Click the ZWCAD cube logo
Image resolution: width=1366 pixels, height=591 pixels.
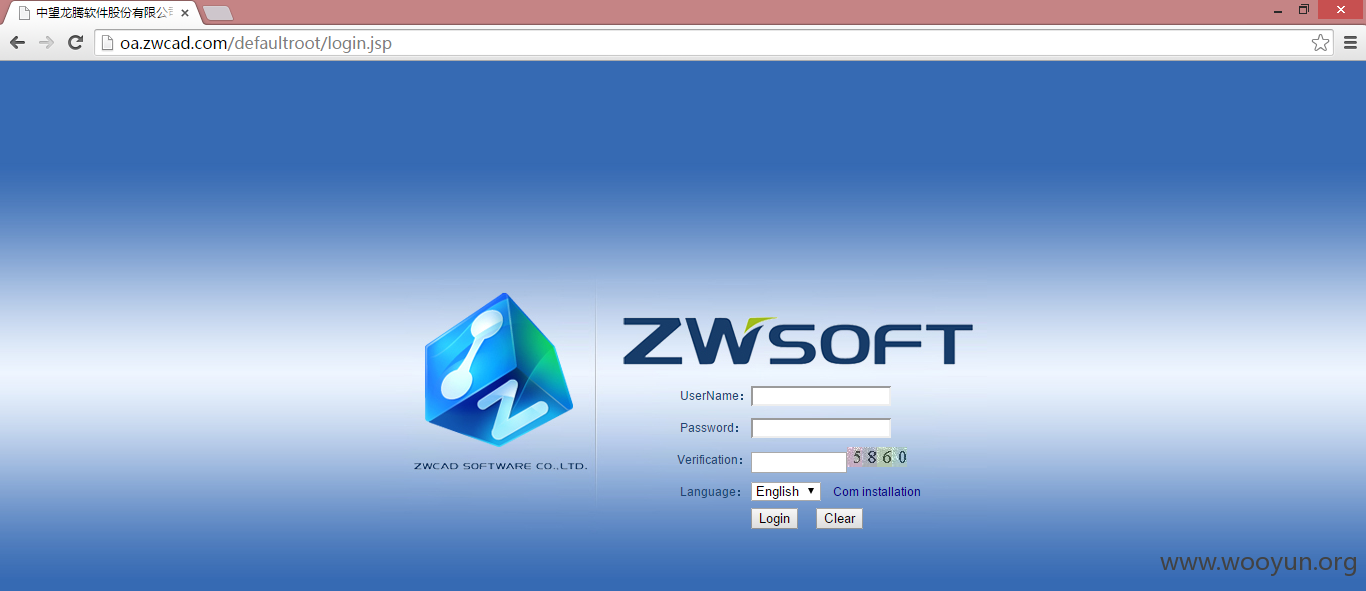[499, 370]
